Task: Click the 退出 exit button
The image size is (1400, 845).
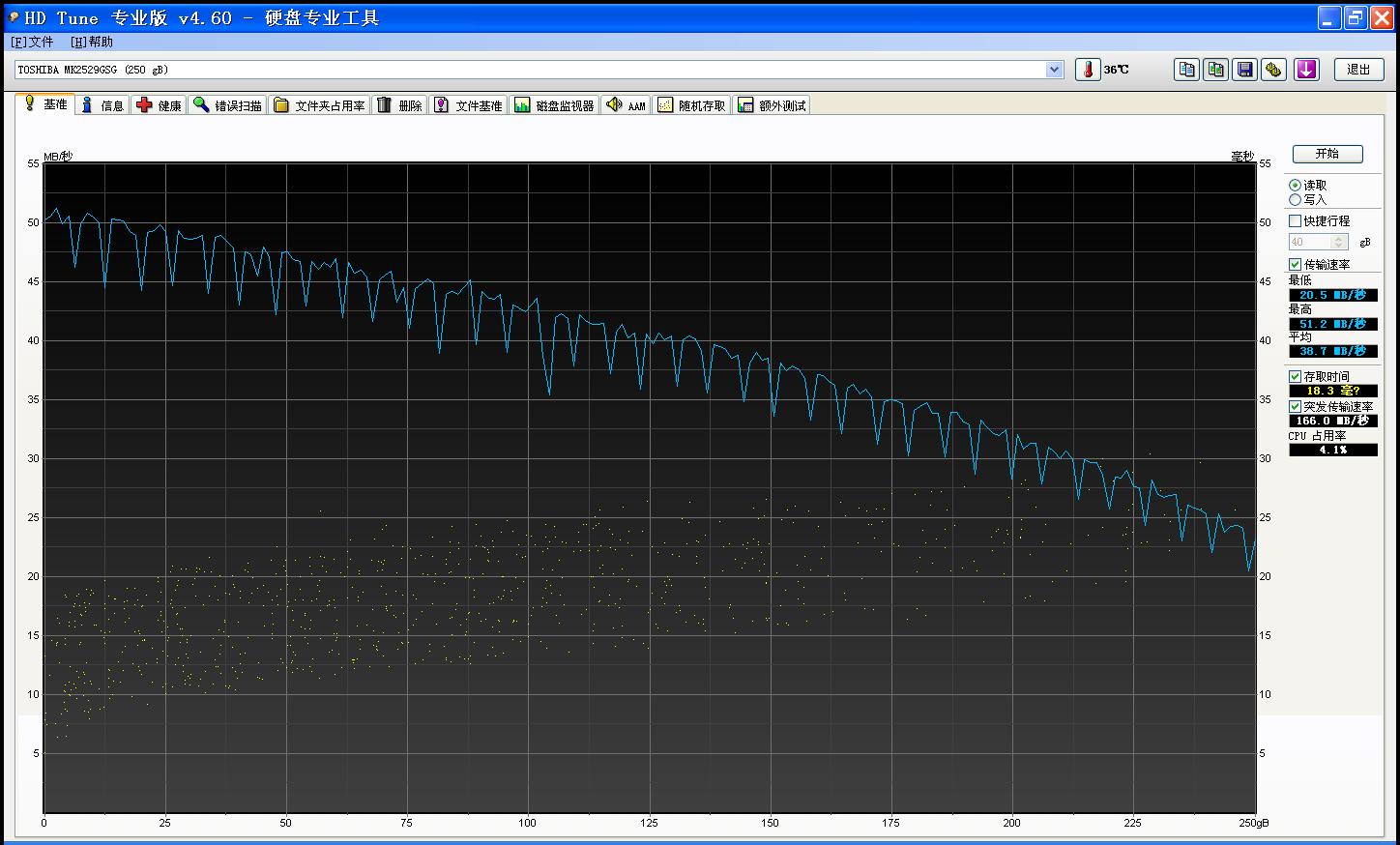Action: point(1358,70)
